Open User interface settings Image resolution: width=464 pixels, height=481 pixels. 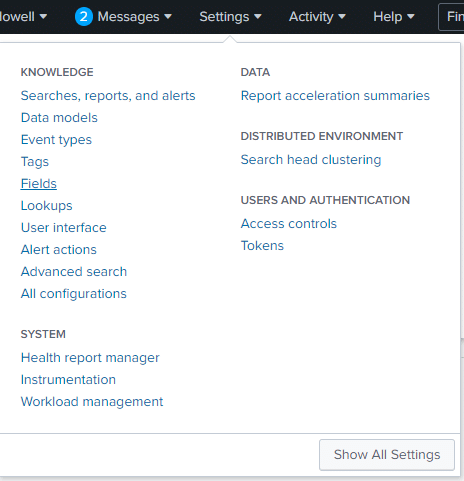pos(64,228)
